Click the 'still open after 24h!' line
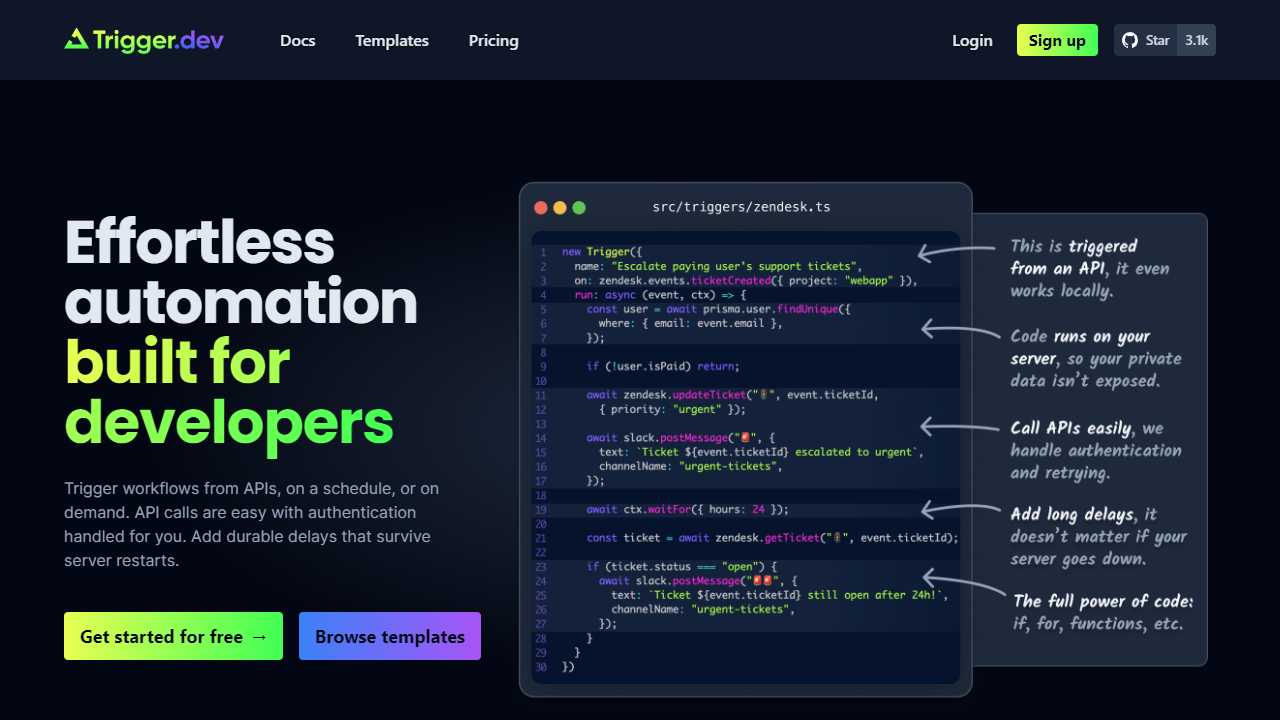1280x720 pixels. [x=779, y=595]
